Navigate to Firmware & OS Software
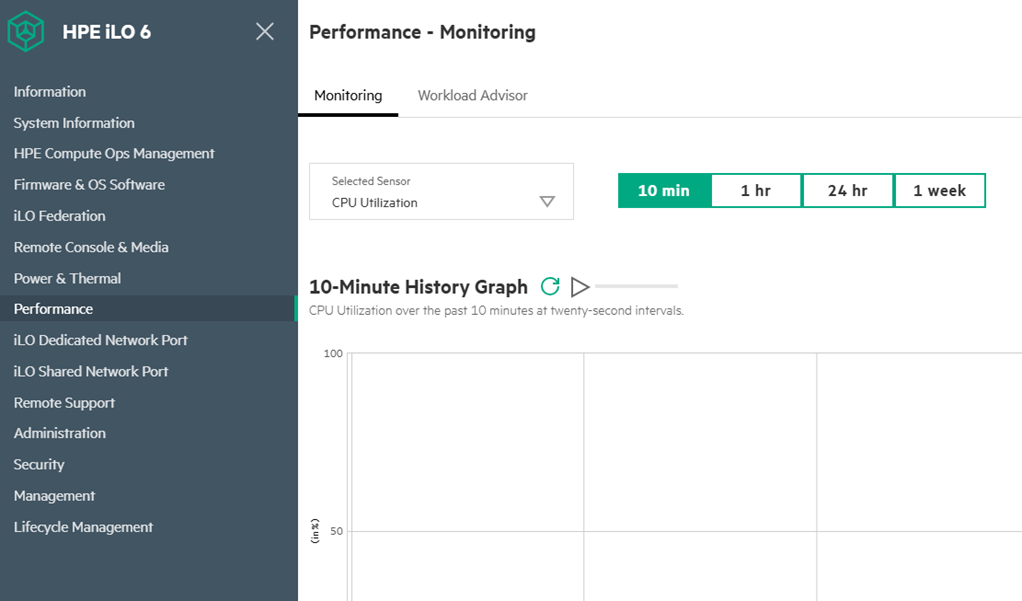1022x601 pixels. click(x=89, y=185)
